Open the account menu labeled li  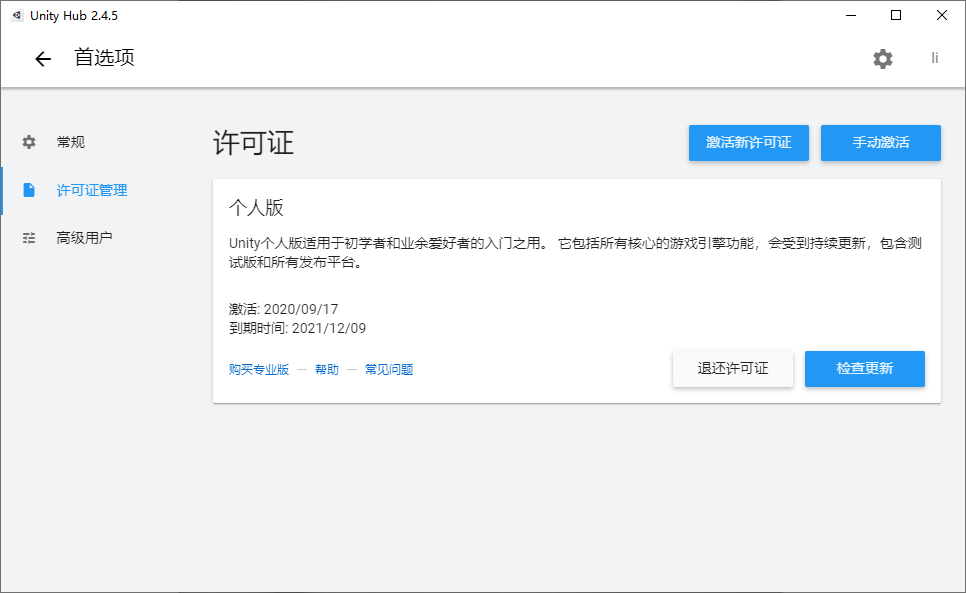[935, 58]
